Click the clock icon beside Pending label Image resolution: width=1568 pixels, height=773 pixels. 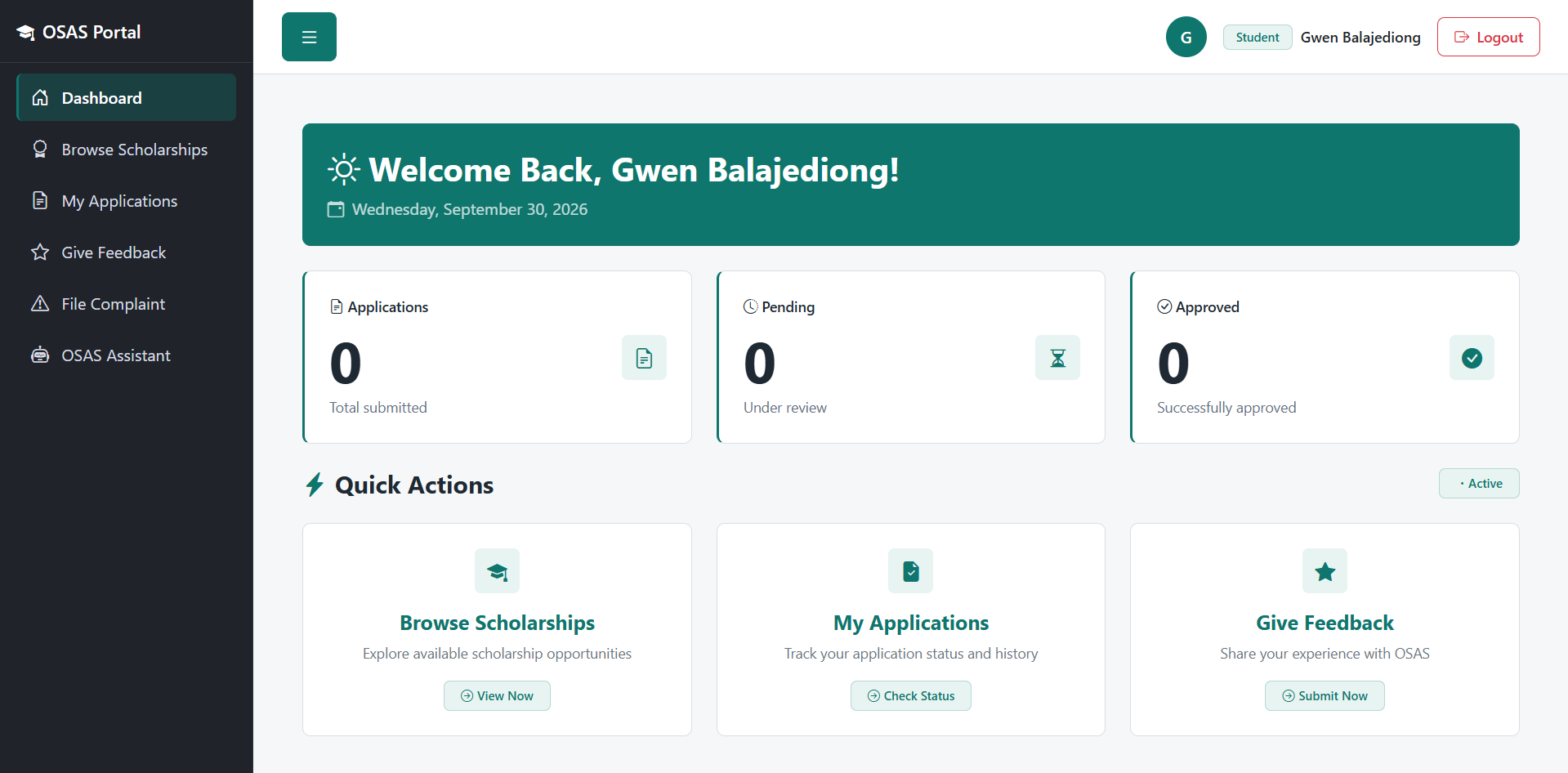(751, 306)
